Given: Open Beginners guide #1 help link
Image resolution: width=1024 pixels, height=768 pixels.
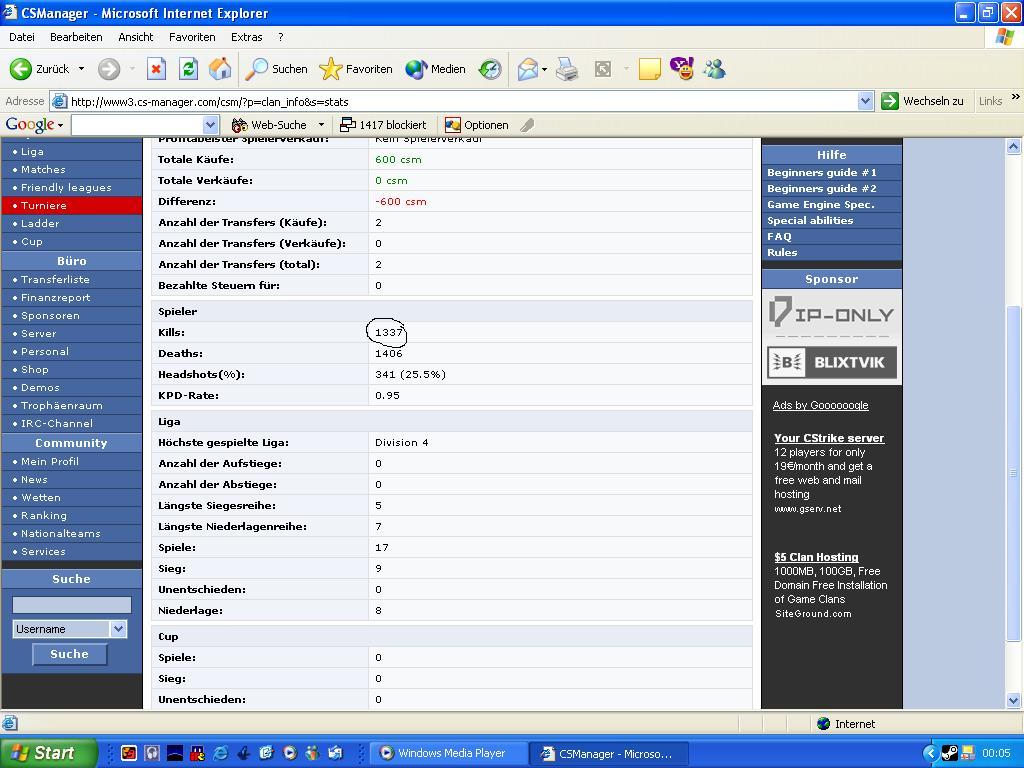Looking at the screenshot, I should (x=822, y=172).
